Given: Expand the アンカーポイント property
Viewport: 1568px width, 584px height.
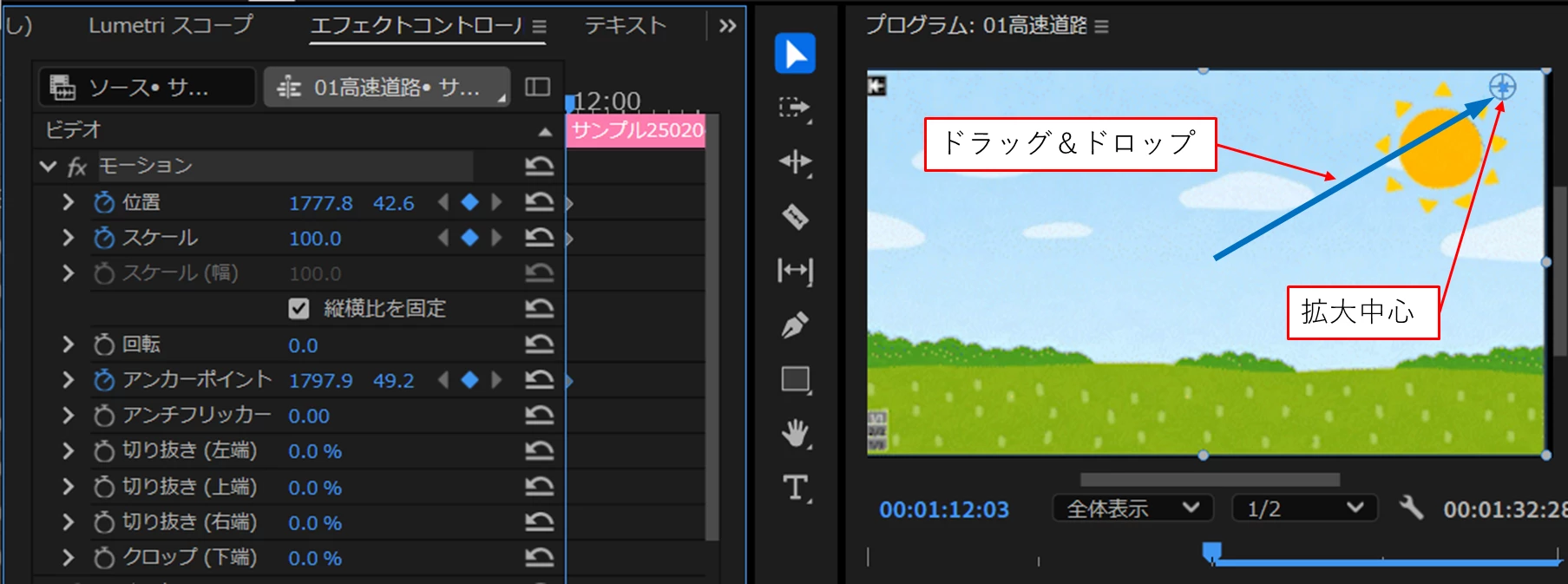Looking at the screenshot, I should tap(68, 380).
